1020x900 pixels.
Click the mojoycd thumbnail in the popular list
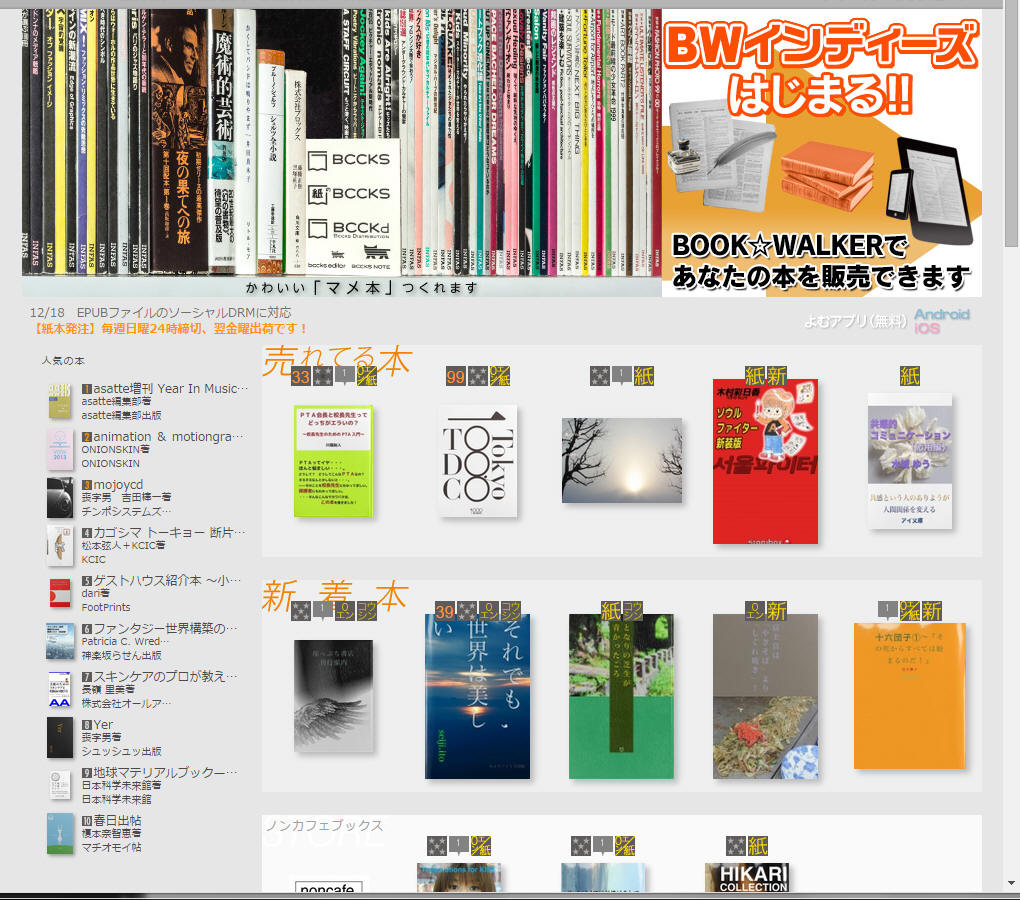pos(60,497)
